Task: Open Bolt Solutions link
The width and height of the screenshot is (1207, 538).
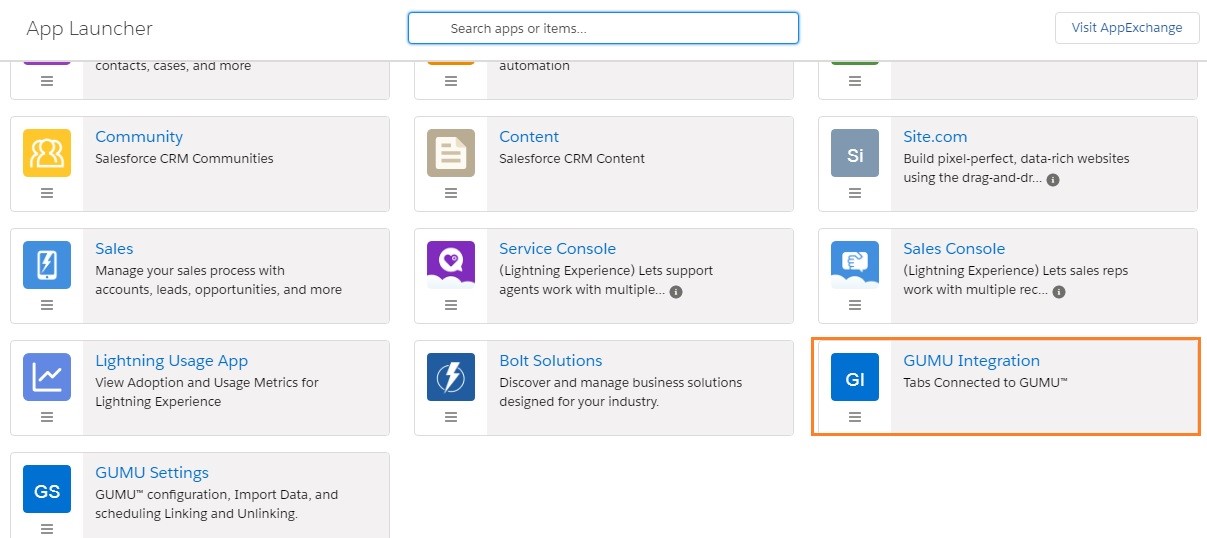Action: tap(551, 361)
